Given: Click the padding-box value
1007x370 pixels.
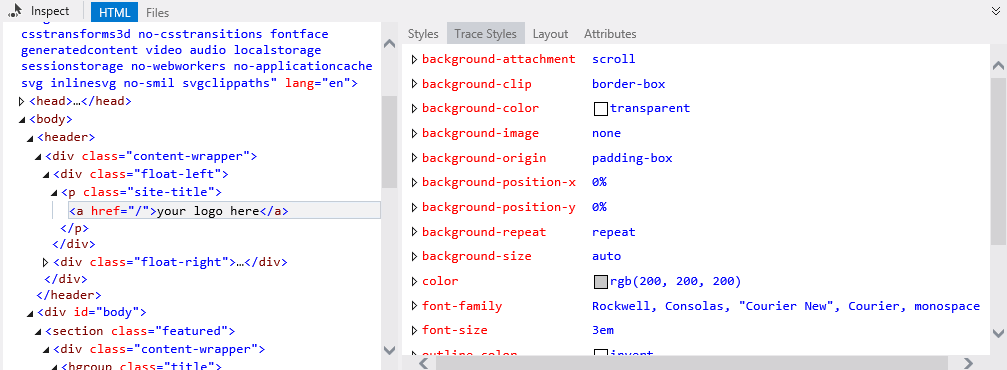Looking at the screenshot, I should pos(632,158).
